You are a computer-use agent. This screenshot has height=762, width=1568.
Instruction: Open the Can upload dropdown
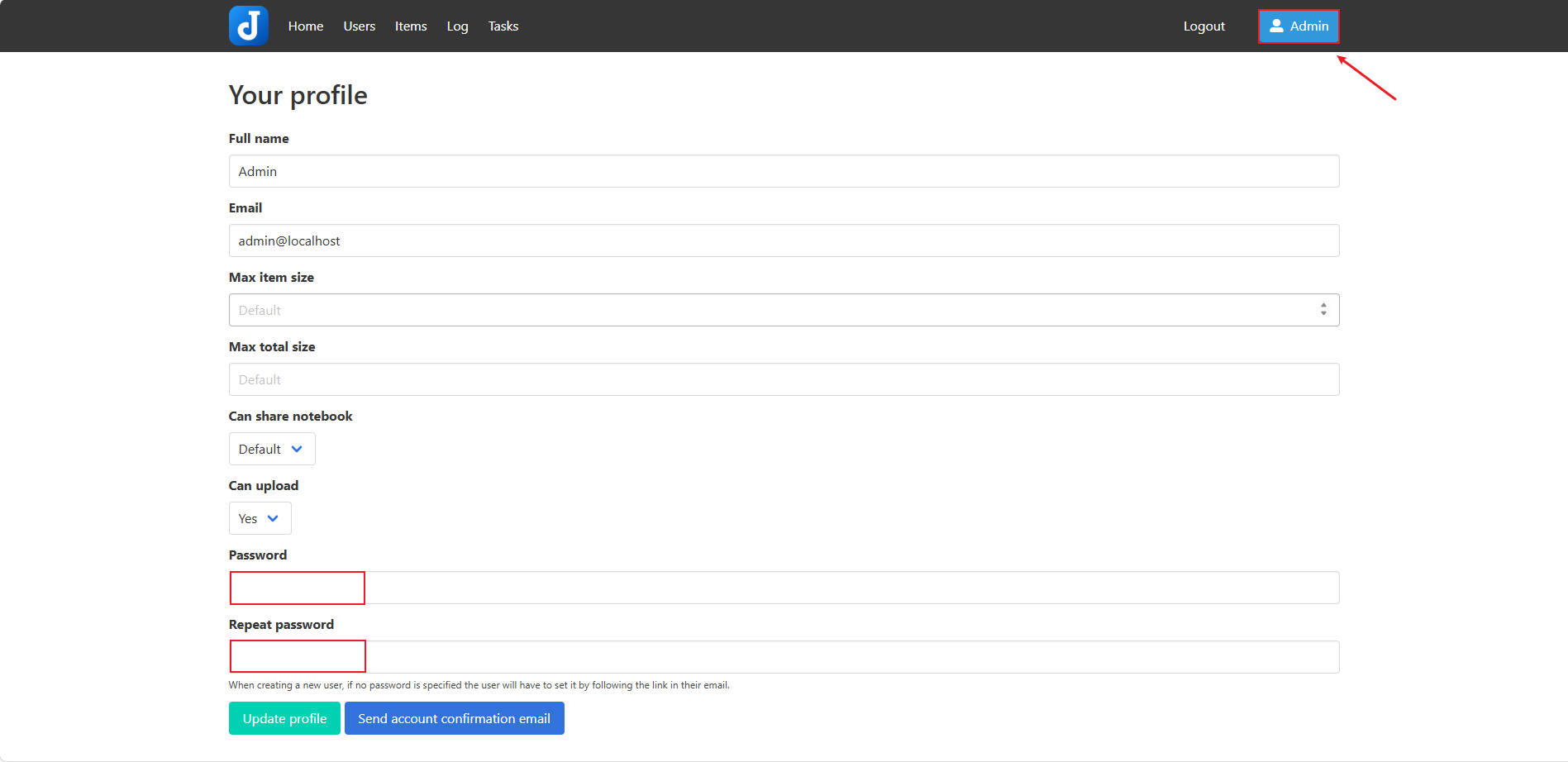tap(260, 518)
